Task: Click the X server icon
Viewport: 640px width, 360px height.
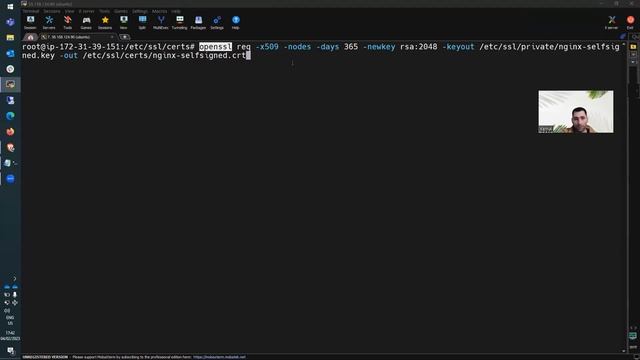Action: pos(611,22)
